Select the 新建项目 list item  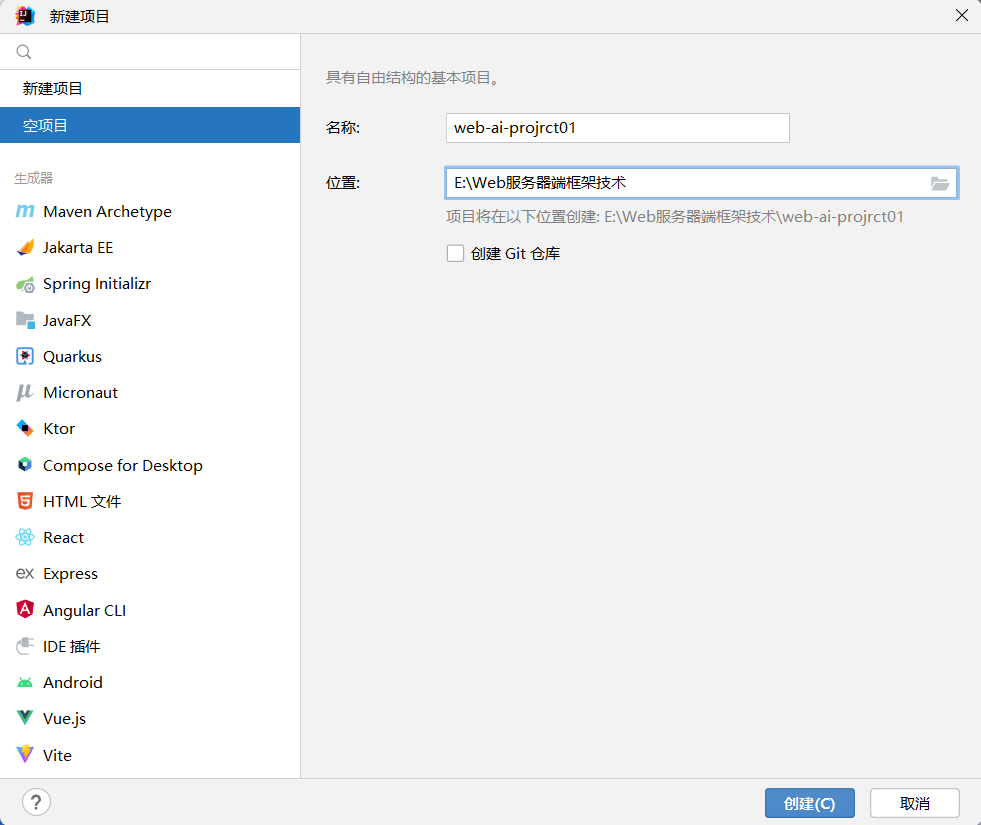click(x=150, y=88)
